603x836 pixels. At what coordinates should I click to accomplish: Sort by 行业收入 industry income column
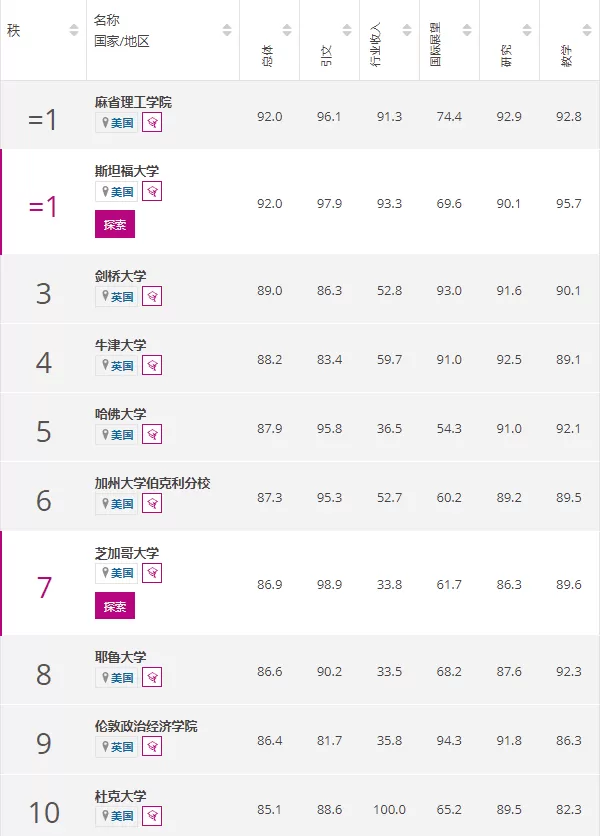click(407, 30)
